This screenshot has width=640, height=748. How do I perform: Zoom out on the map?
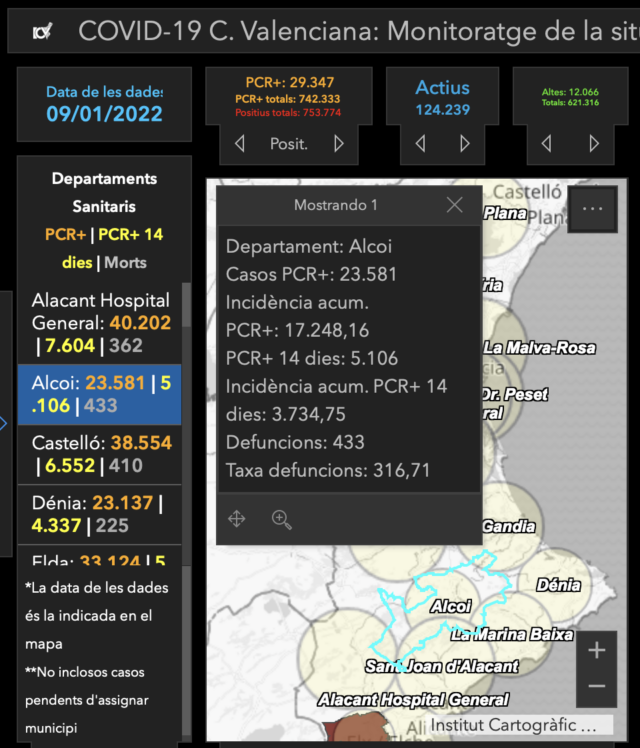(597, 686)
